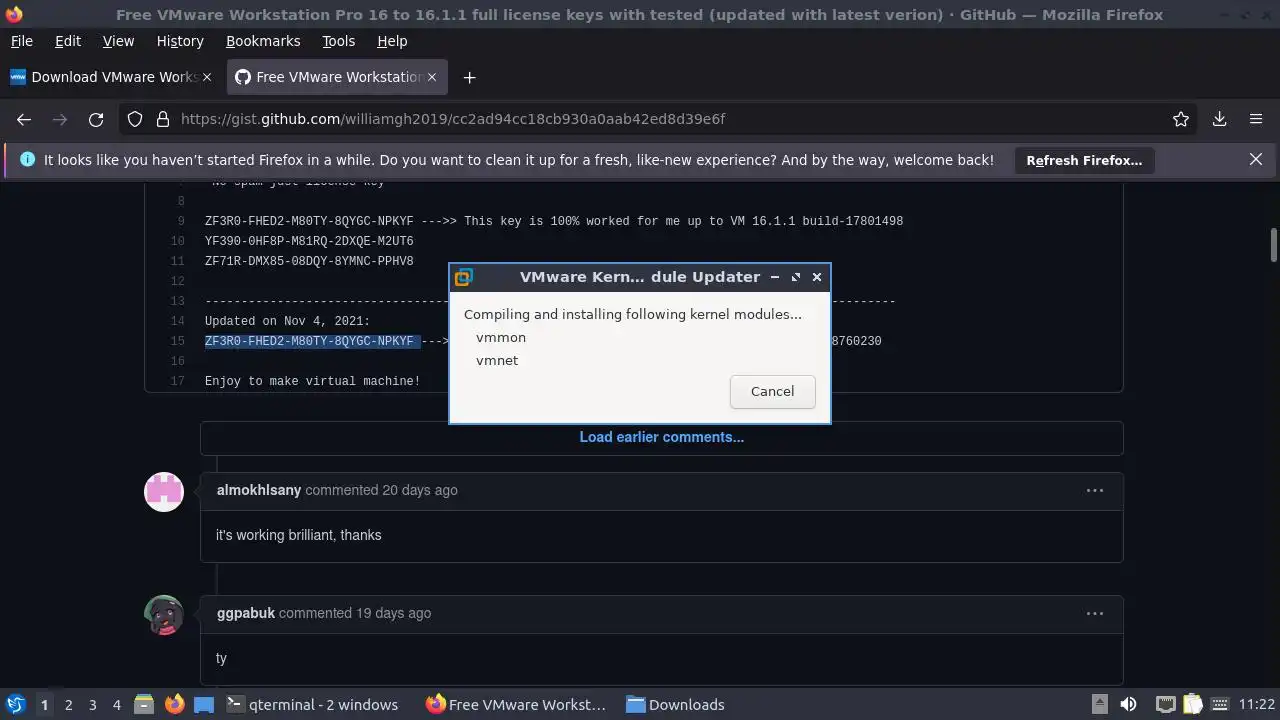Viewport: 1280px width, 720px height.
Task: Open the volume control in tray
Action: click(x=1128, y=704)
